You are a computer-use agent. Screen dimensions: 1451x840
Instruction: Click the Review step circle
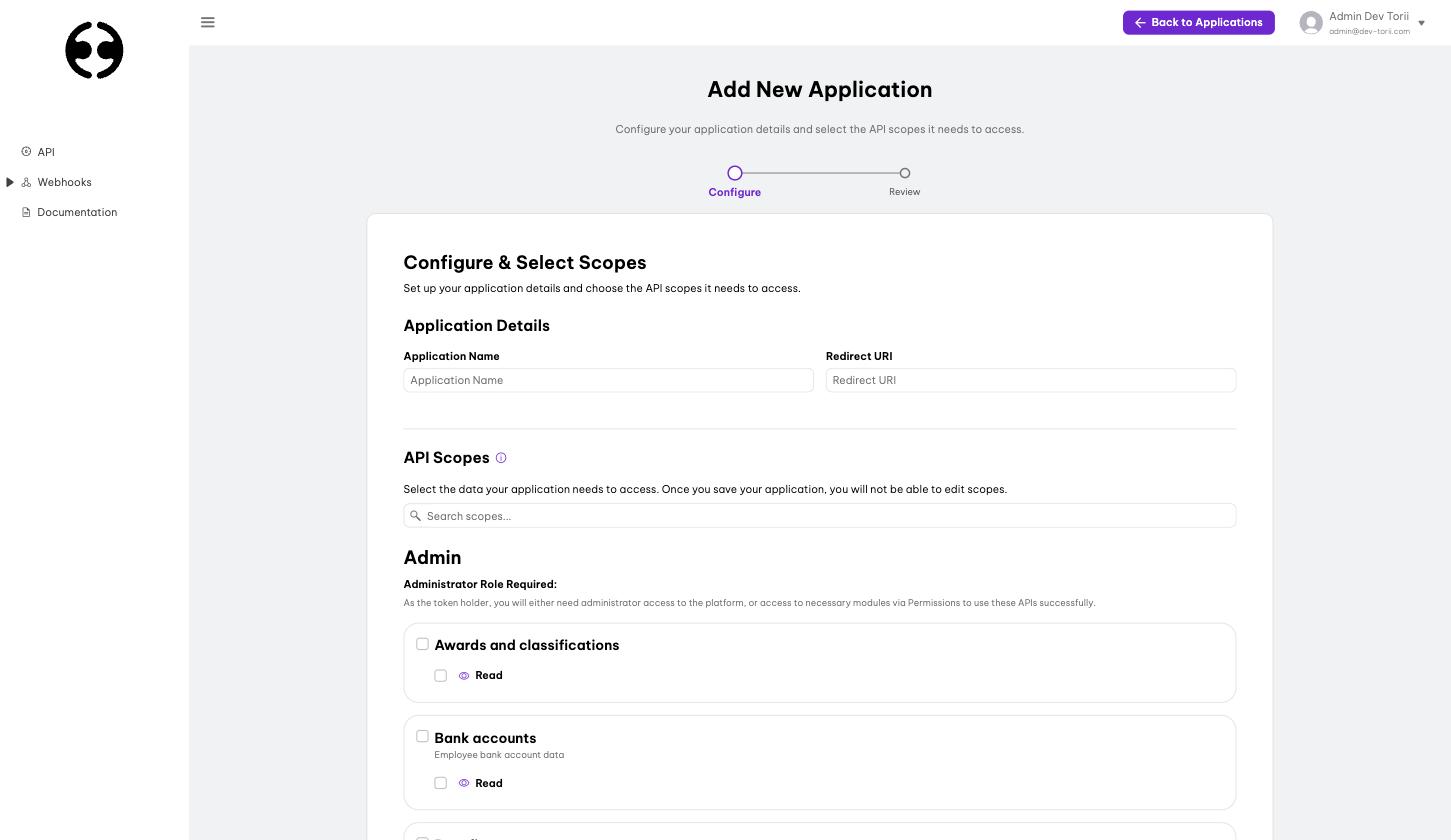point(905,173)
